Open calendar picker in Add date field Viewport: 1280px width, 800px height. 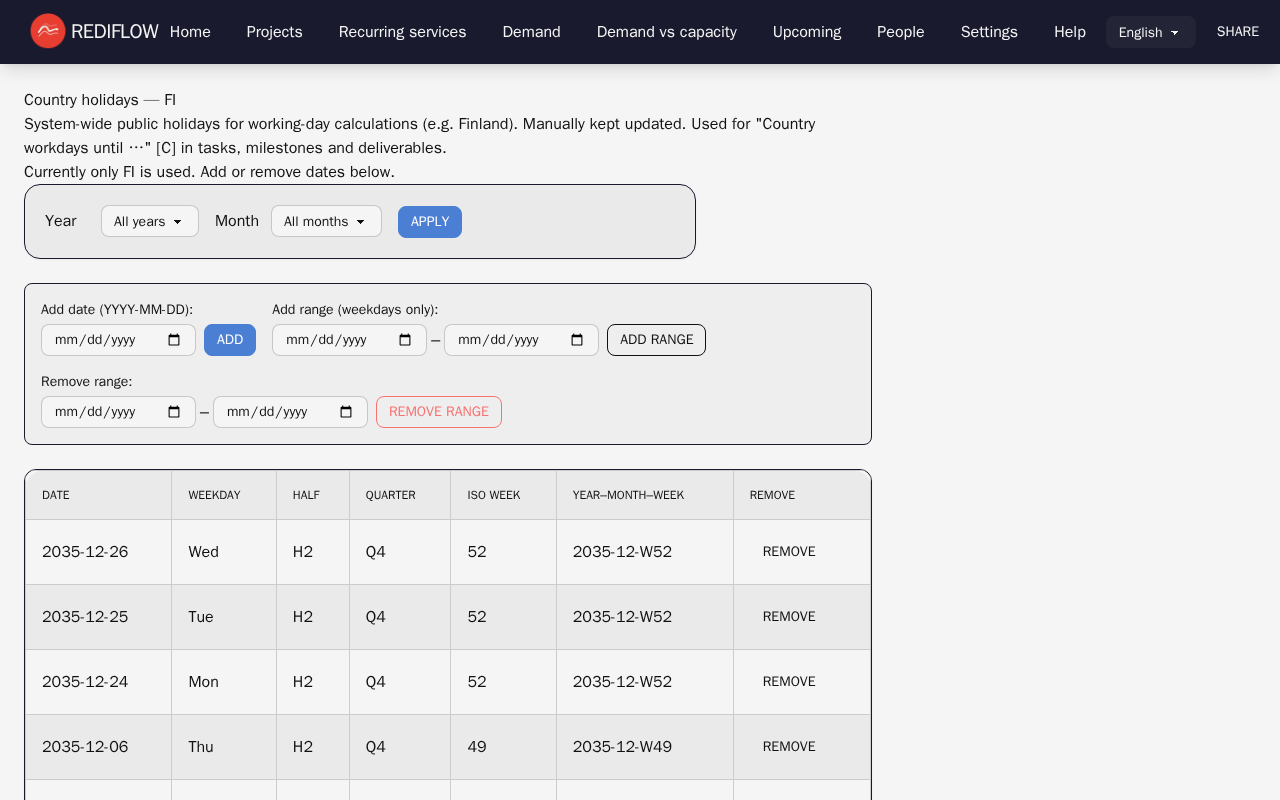[174, 340]
